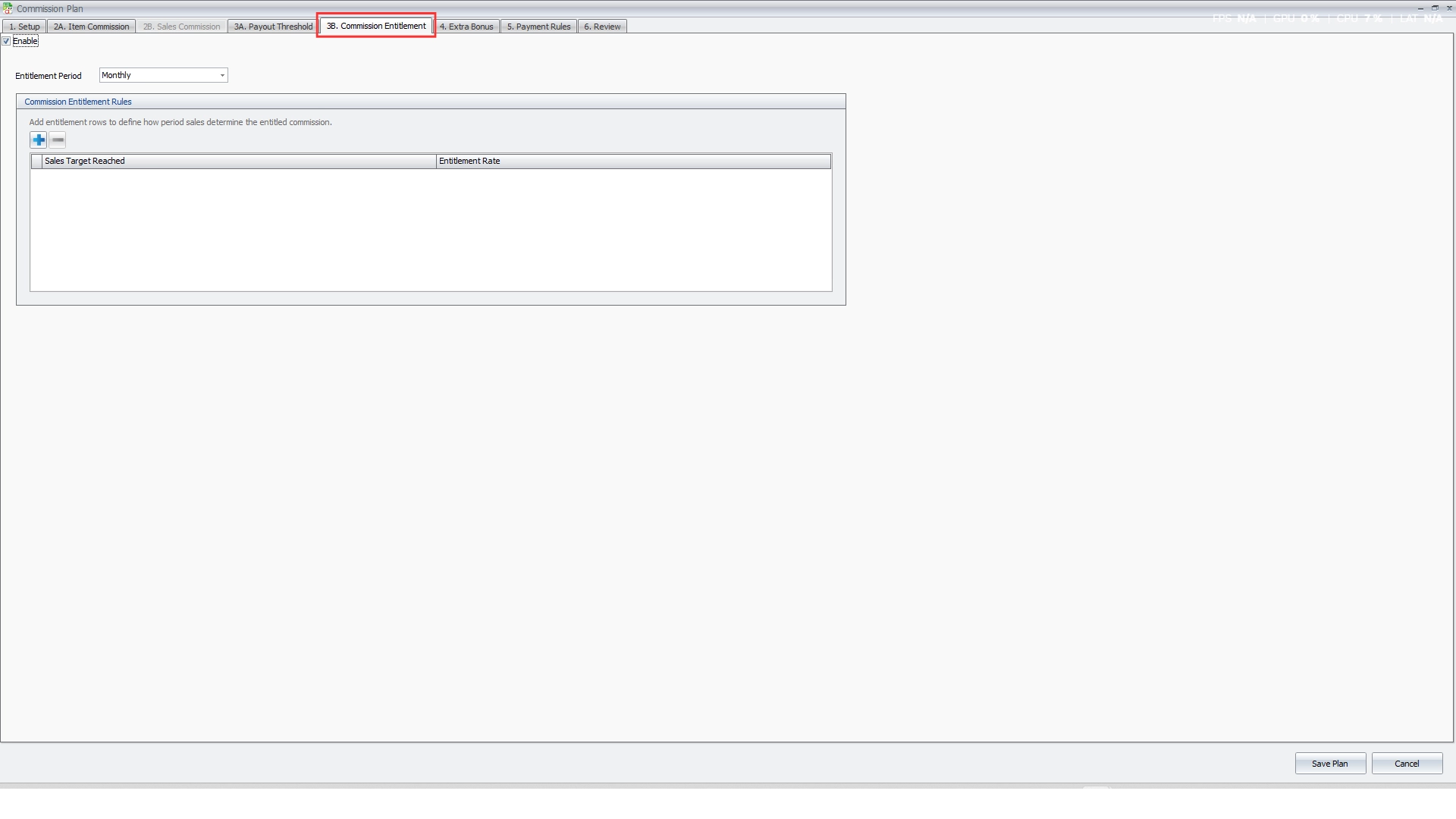Viewport: 1456px width, 819px height.
Task: Click the grid row selector corner cell
Action: [36, 161]
